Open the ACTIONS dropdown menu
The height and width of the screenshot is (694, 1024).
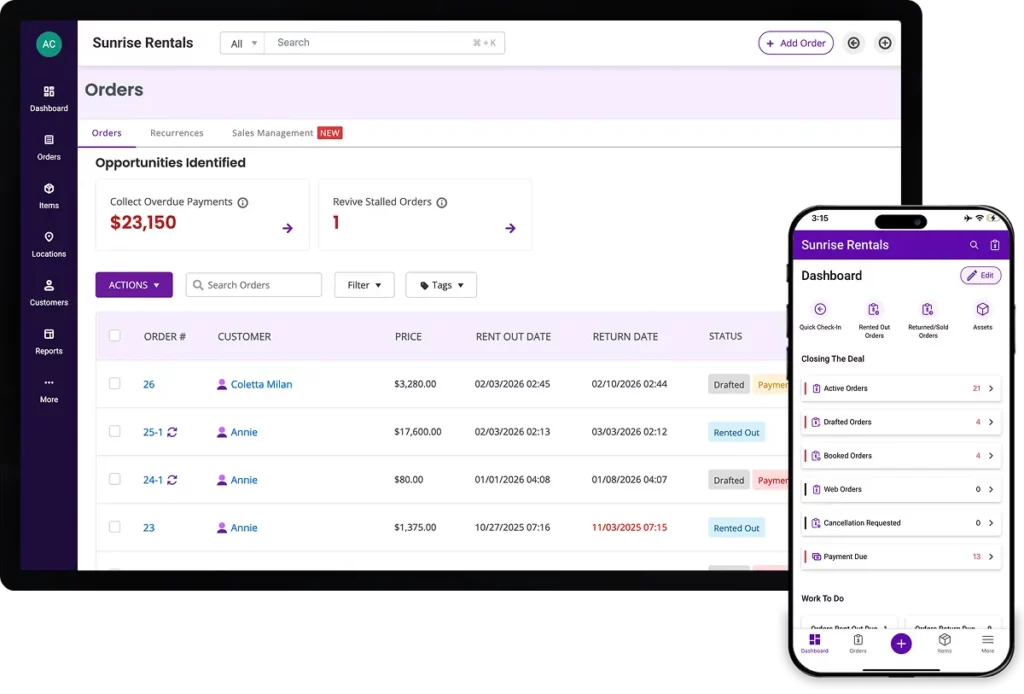coord(134,285)
